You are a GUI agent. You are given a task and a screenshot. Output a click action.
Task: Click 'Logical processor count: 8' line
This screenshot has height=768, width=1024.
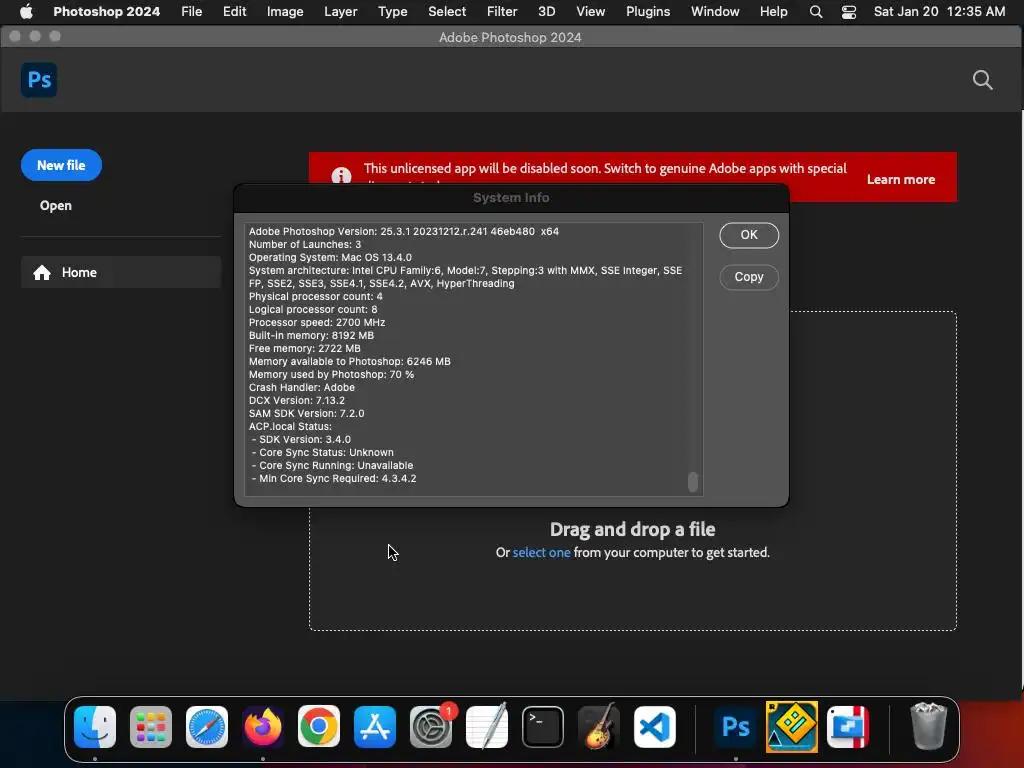(x=313, y=310)
